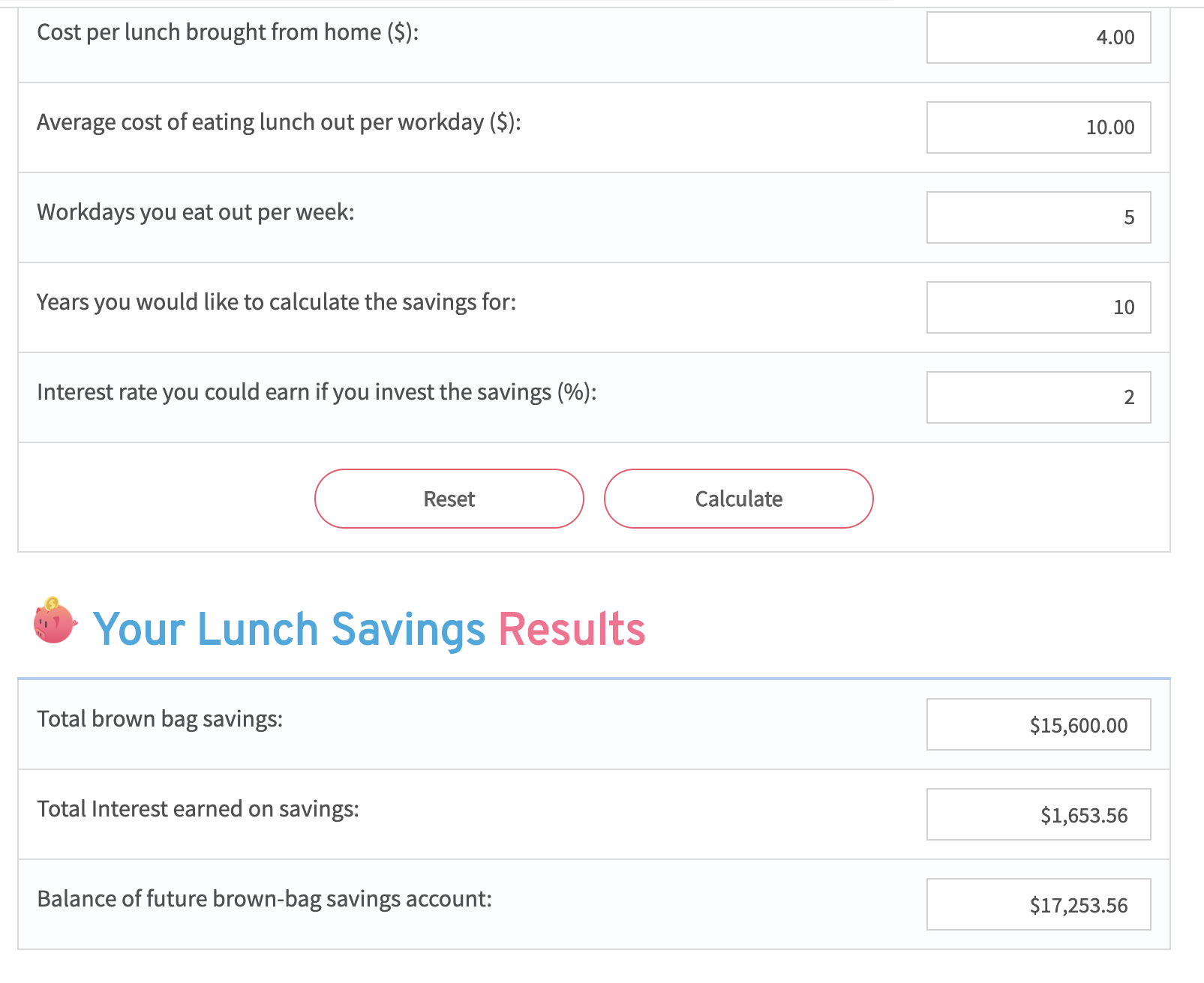This screenshot has width=1204, height=983.
Task: Click the Calculate button
Action: [x=738, y=498]
